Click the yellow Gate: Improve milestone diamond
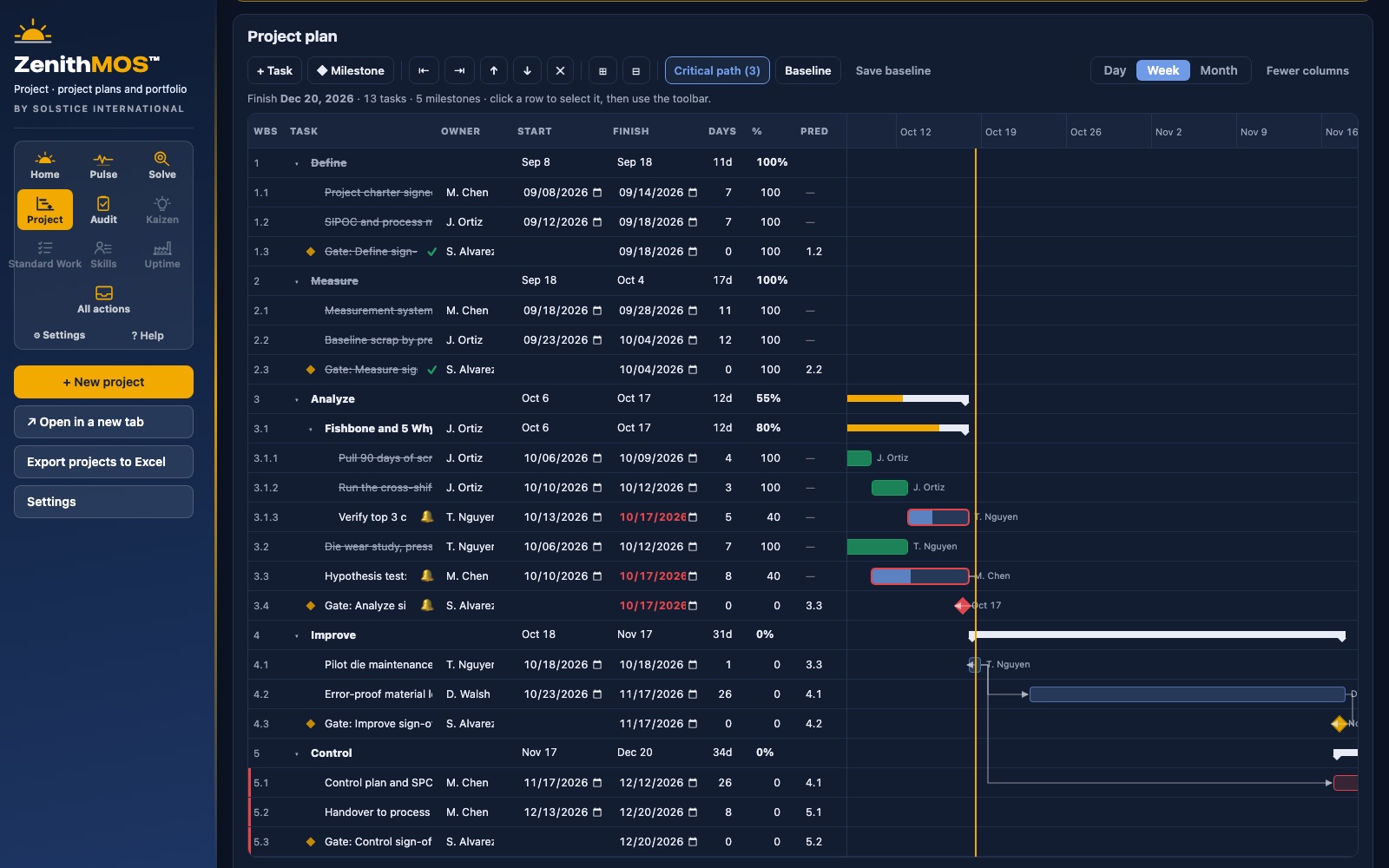Image resolution: width=1389 pixels, height=868 pixels. point(1340,724)
